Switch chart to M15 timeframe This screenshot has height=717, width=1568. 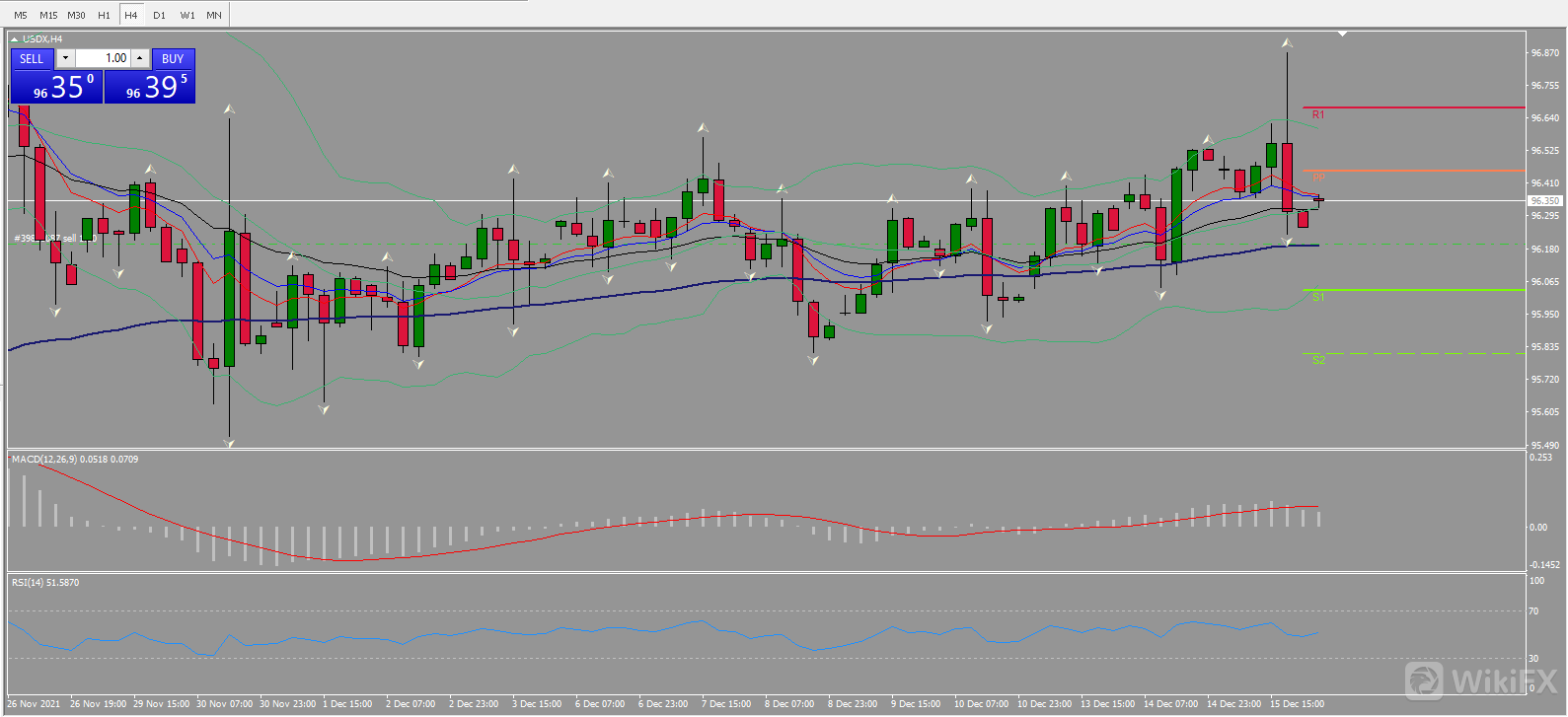pos(47,15)
